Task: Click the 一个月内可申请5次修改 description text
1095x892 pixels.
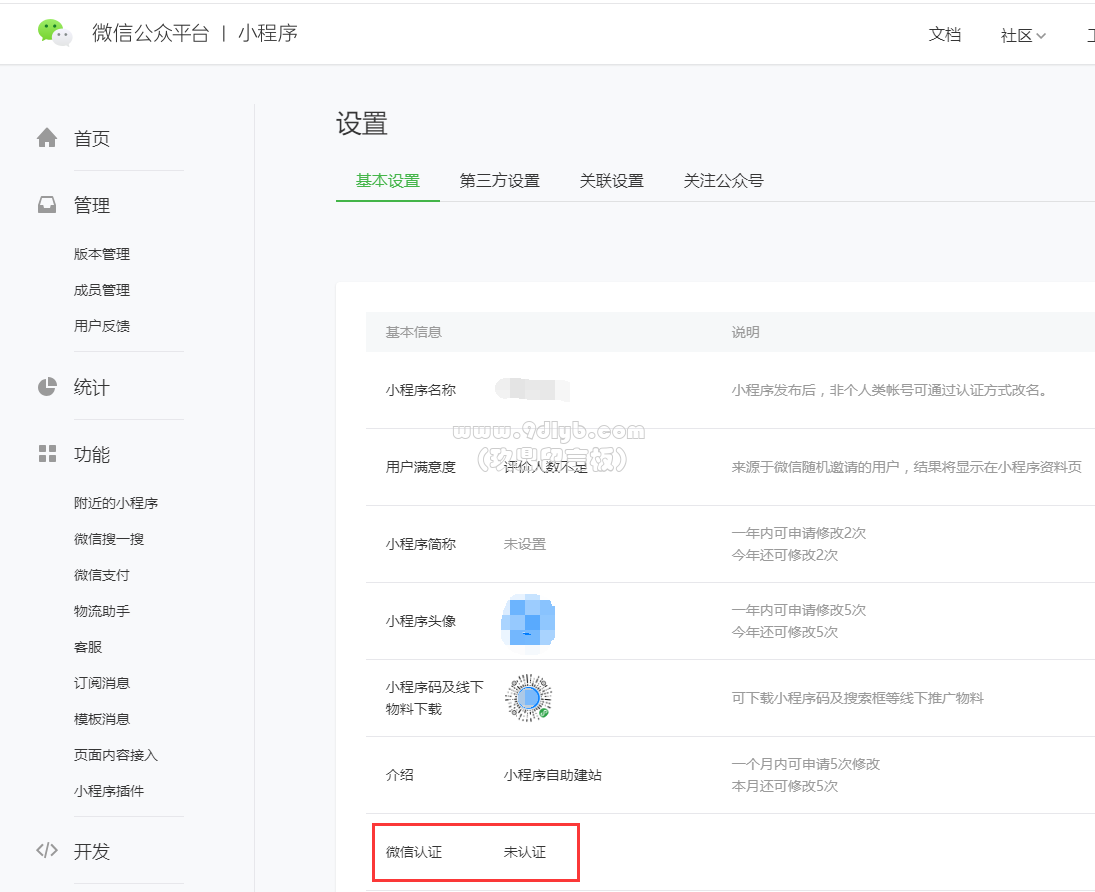Action: click(806, 764)
